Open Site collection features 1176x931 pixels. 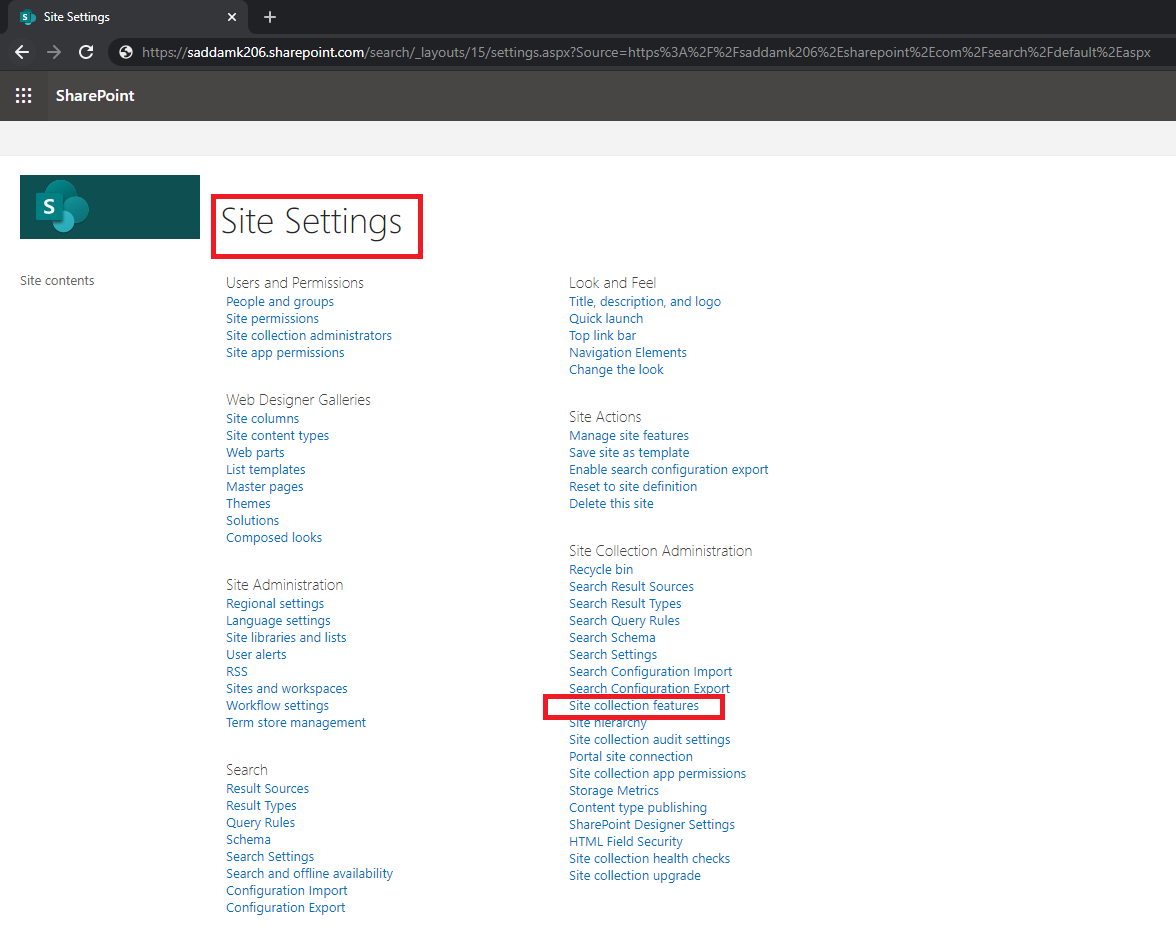(634, 706)
